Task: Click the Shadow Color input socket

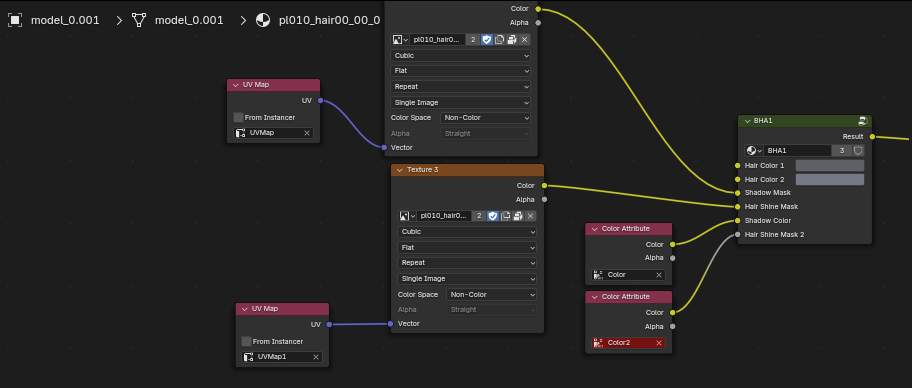Action: click(738, 220)
